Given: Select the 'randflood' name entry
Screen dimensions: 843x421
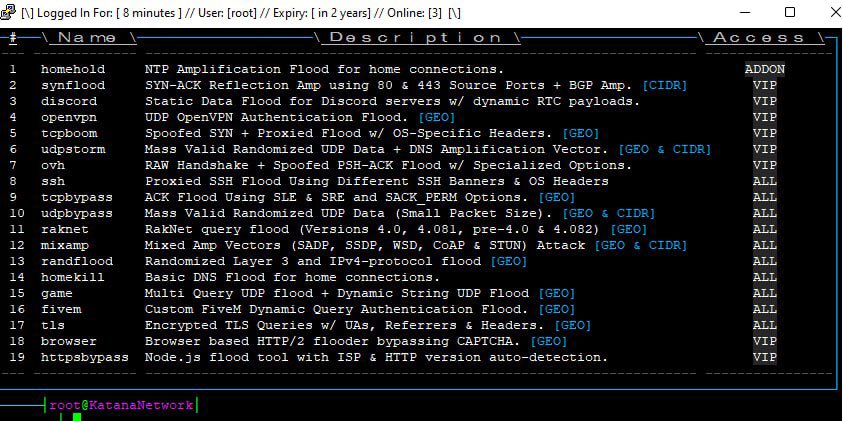Looking at the screenshot, I should [x=77, y=261].
